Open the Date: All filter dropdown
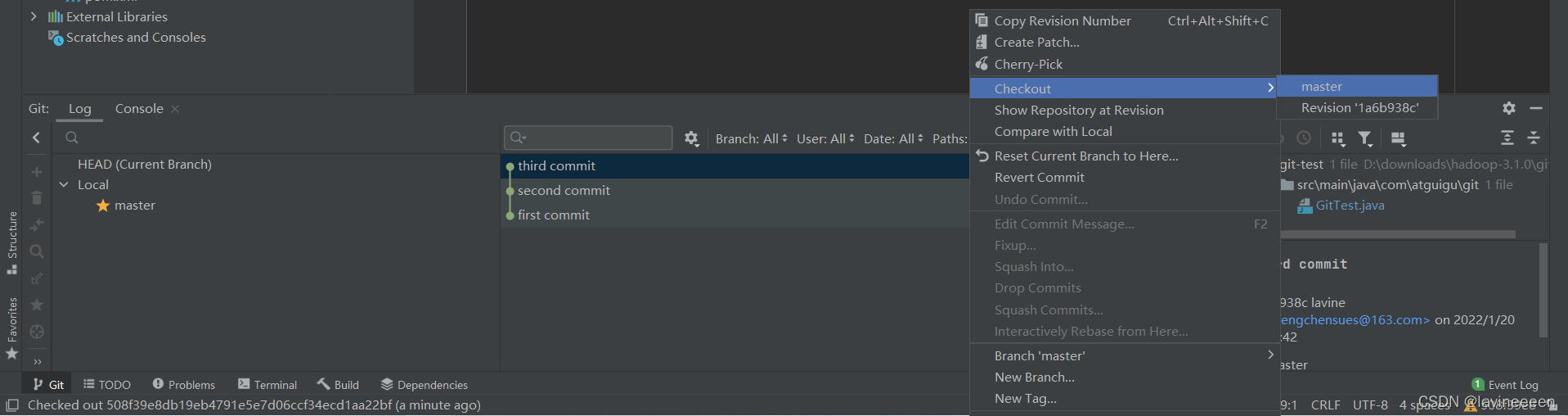Viewport: 1568px width, 416px height. pyautogui.click(x=893, y=138)
